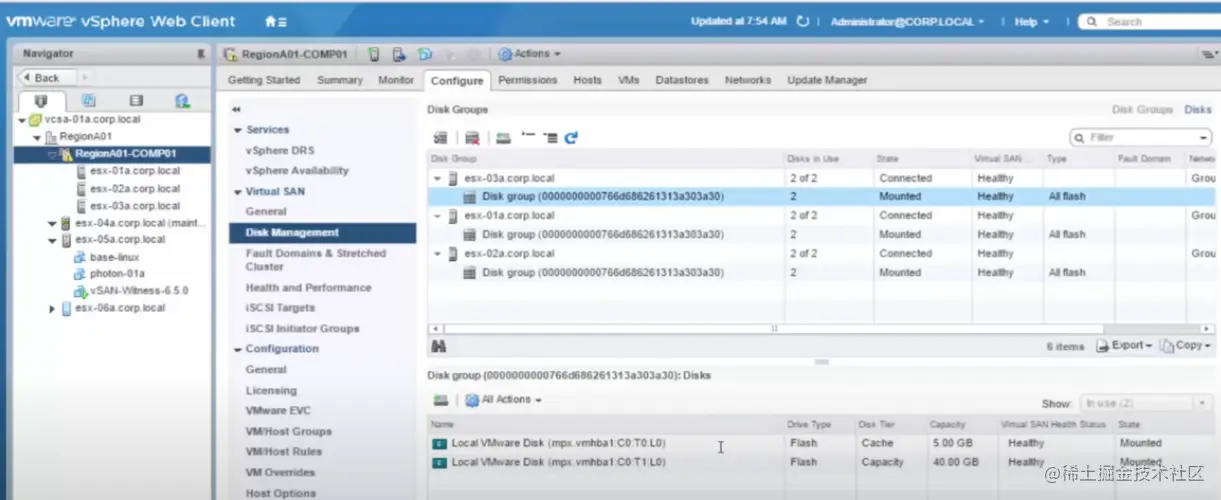Click the Filter input in Disk Groups
This screenshot has height=500, width=1221.
pyautogui.click(x=1140, y=138)
